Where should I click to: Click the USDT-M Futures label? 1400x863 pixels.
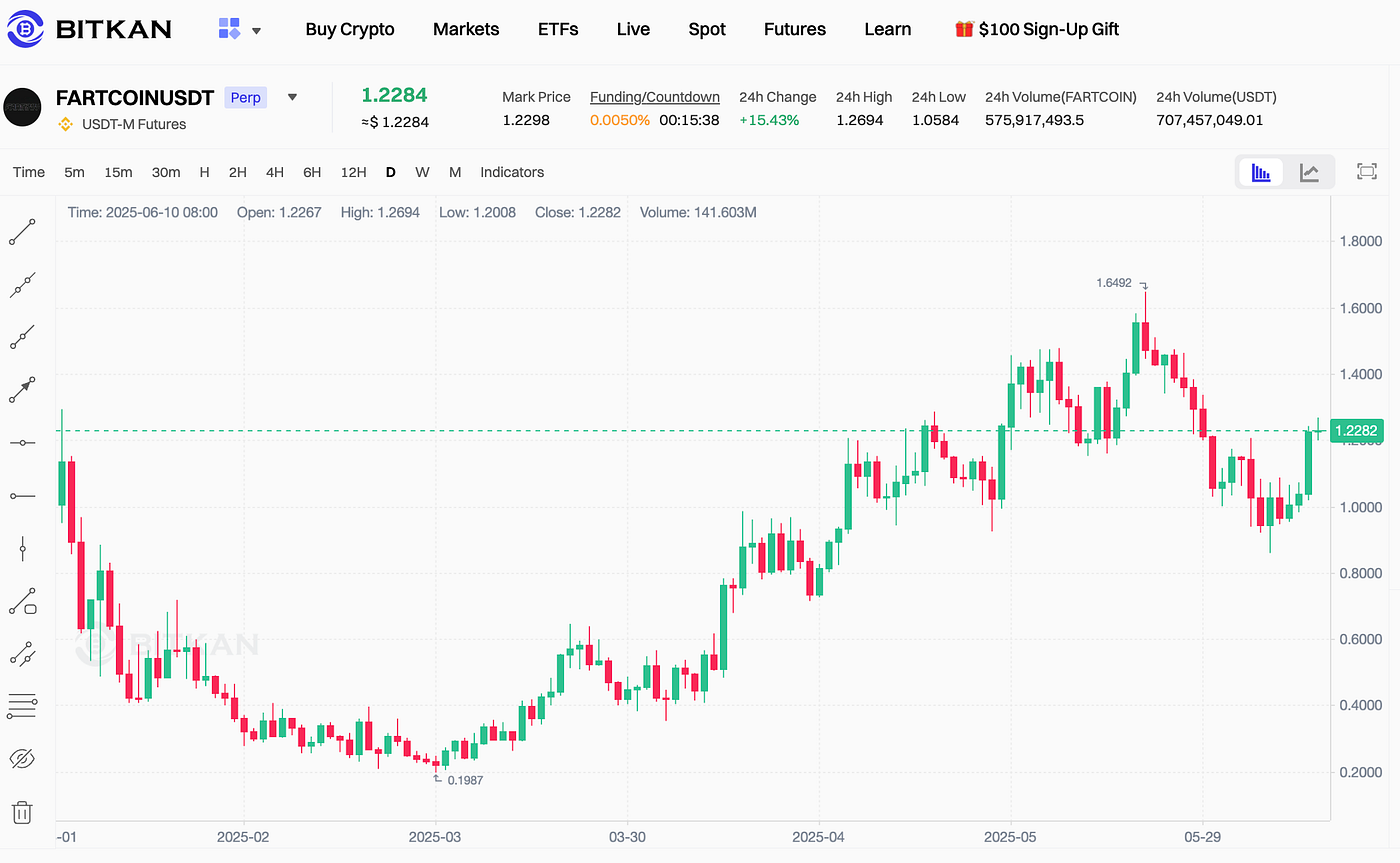point(134,124)
